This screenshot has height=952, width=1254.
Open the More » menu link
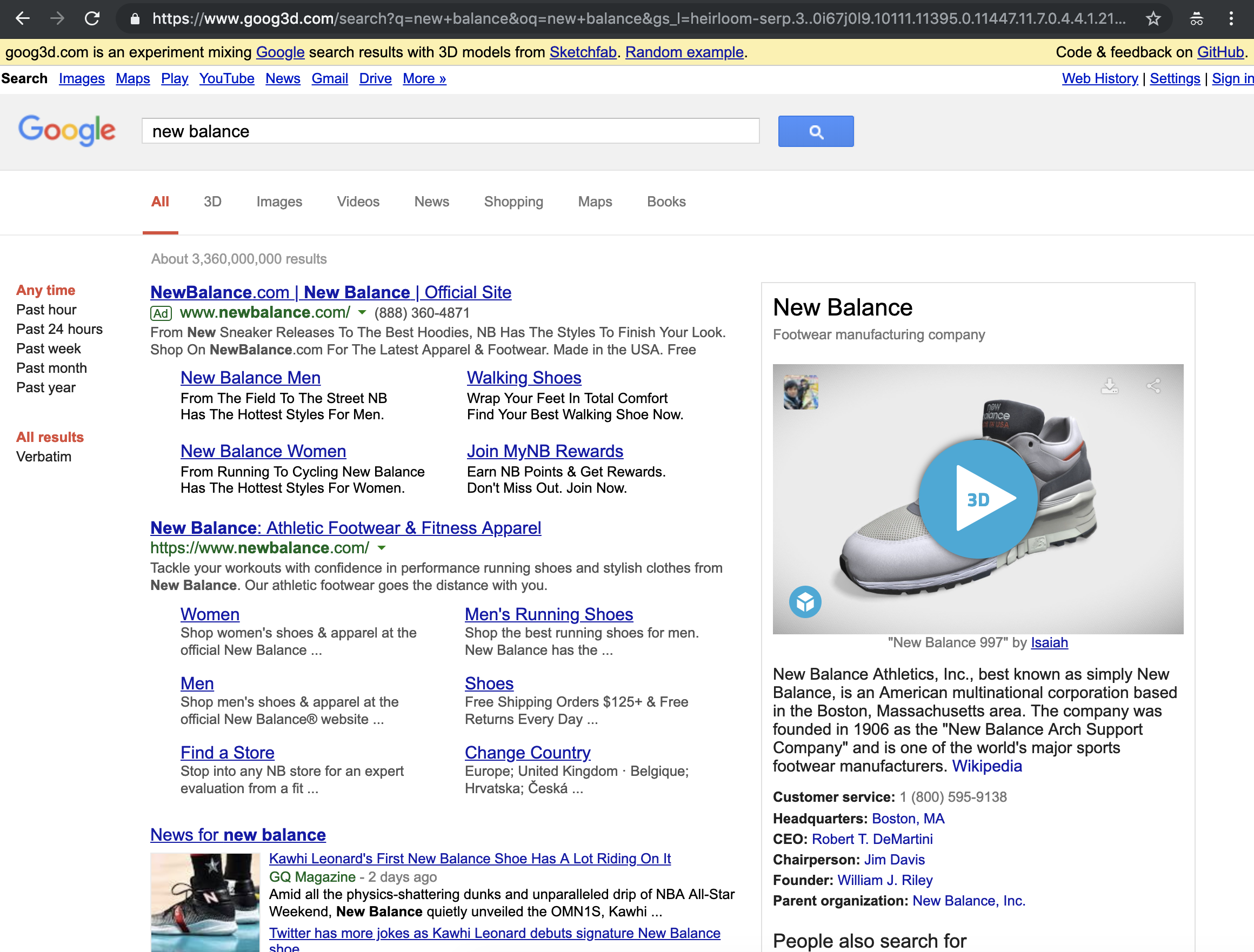click(x=425, y=79)
